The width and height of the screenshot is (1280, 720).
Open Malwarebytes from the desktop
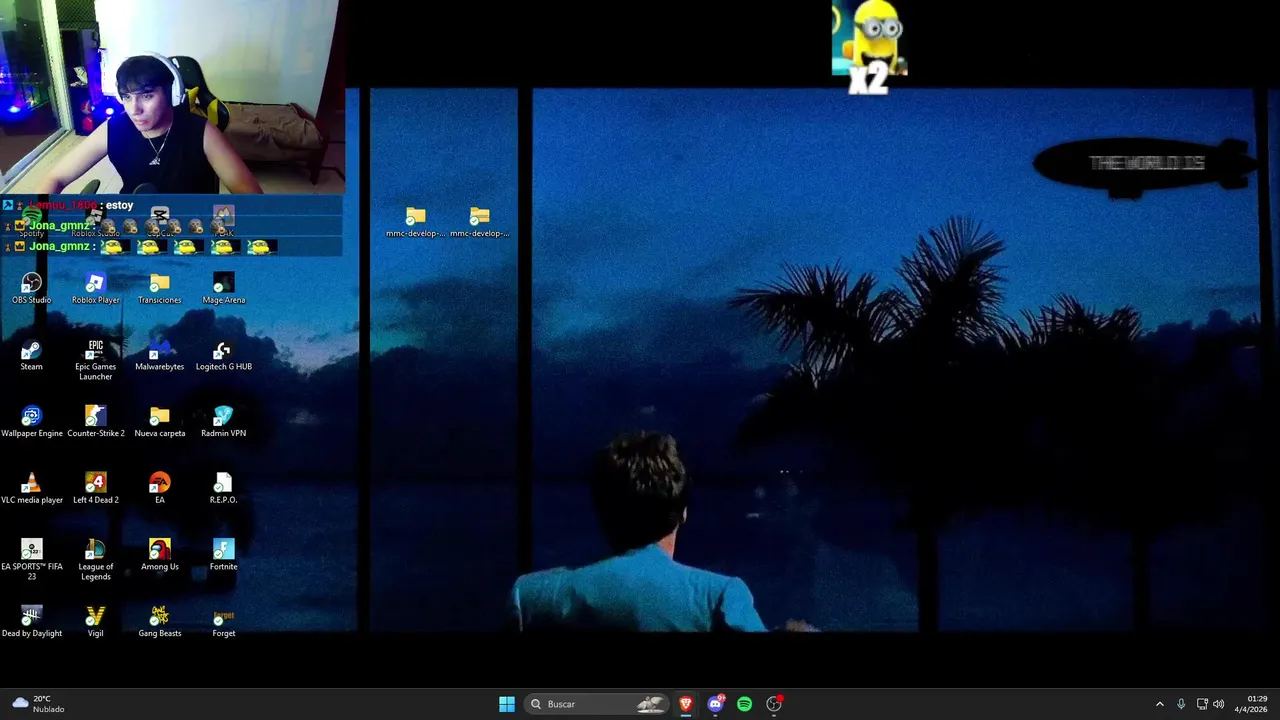(159, 355)
